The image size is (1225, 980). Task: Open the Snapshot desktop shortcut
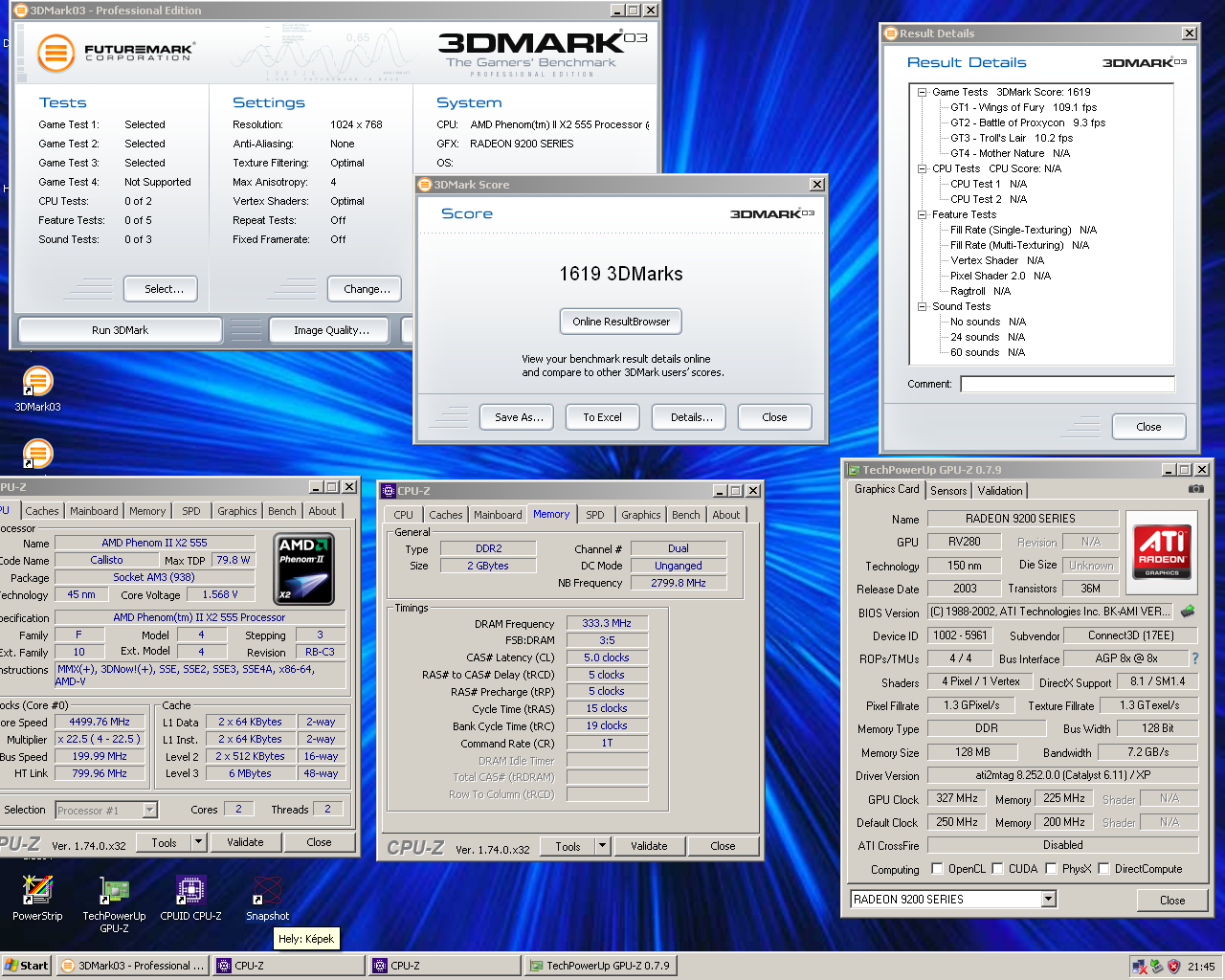[x=267, y=899]
